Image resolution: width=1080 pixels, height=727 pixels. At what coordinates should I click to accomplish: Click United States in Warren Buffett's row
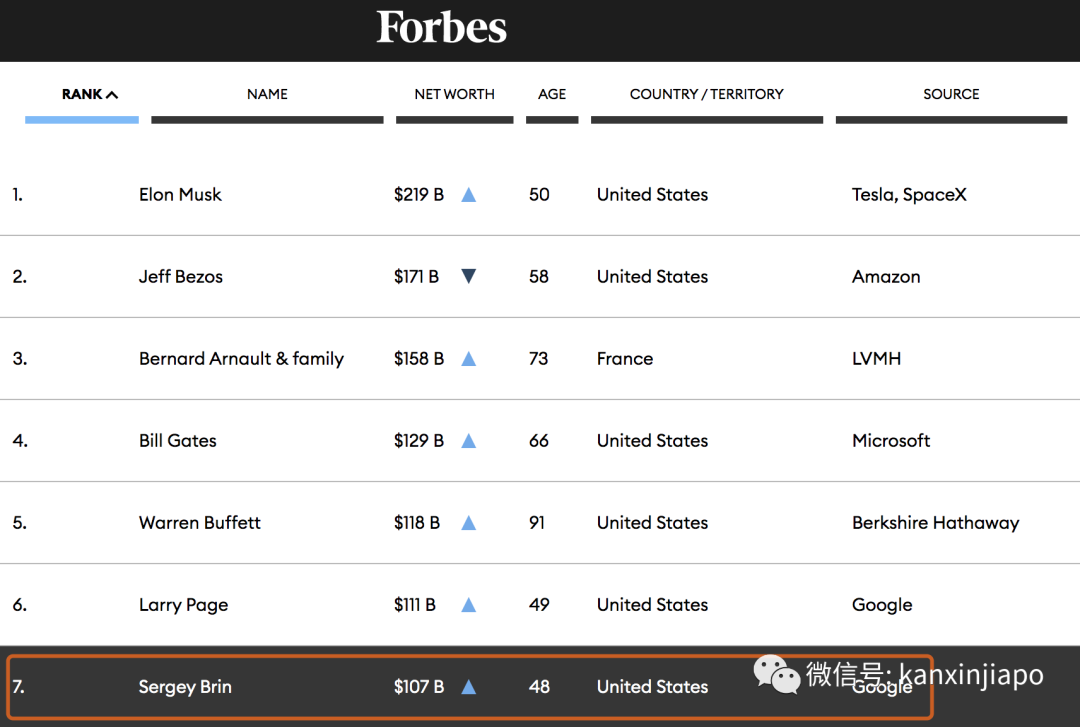tap(652, 522)
